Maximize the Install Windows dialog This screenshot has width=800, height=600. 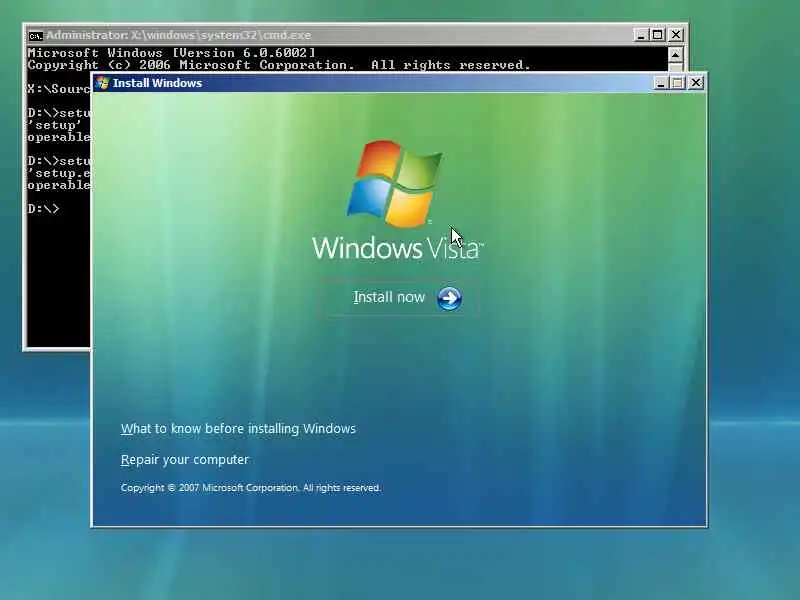tap(677, 83)
